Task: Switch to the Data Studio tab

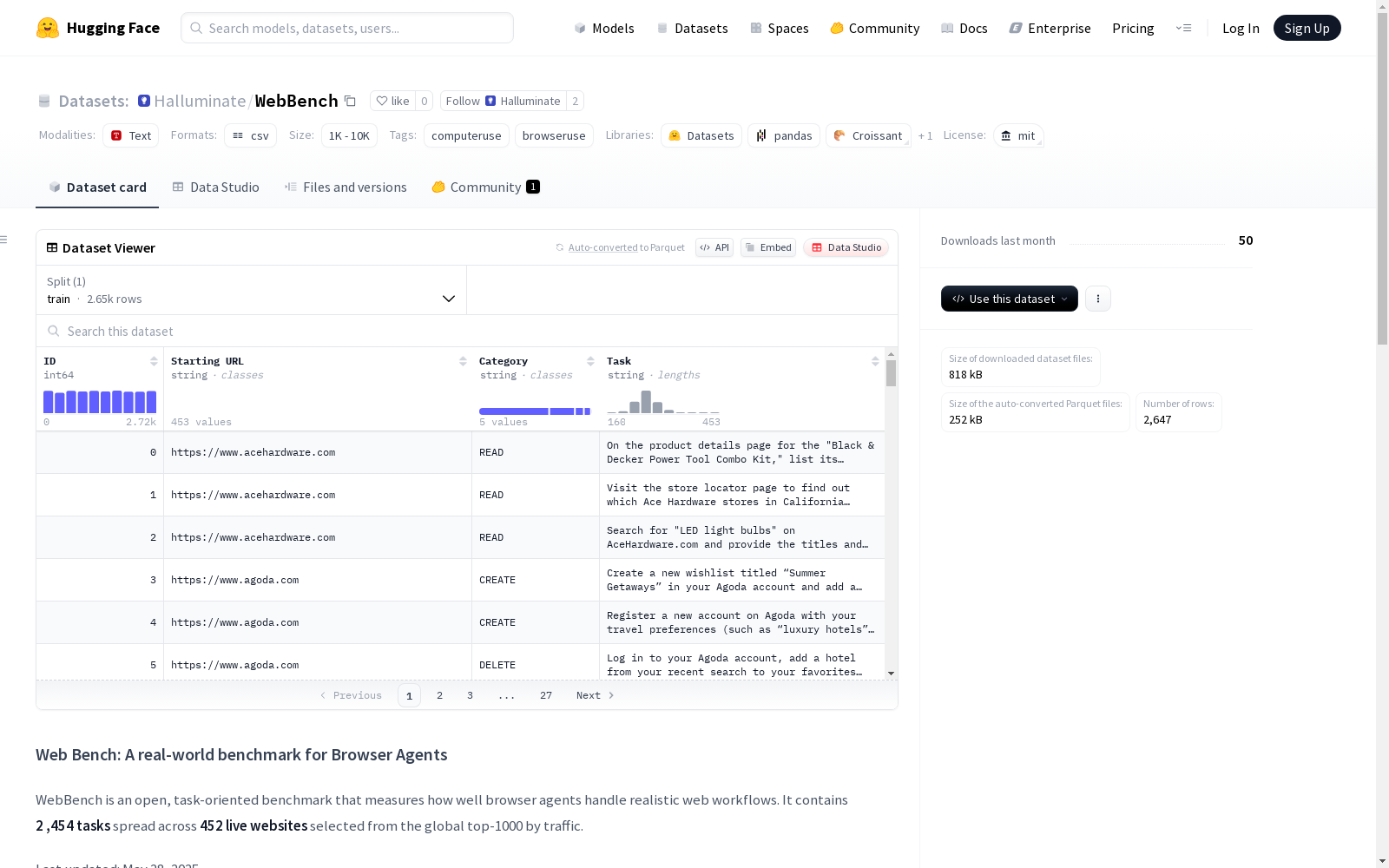Action: click(215, 187)
